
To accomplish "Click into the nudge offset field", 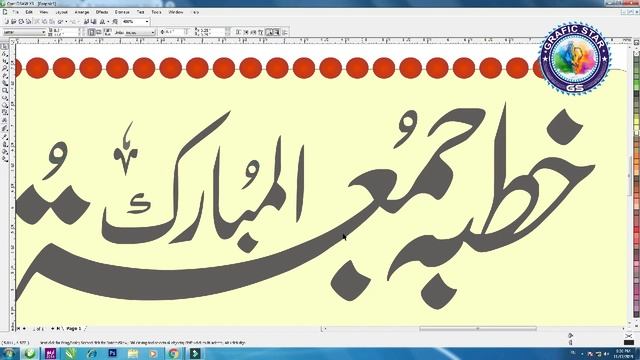I will [175, 32].
